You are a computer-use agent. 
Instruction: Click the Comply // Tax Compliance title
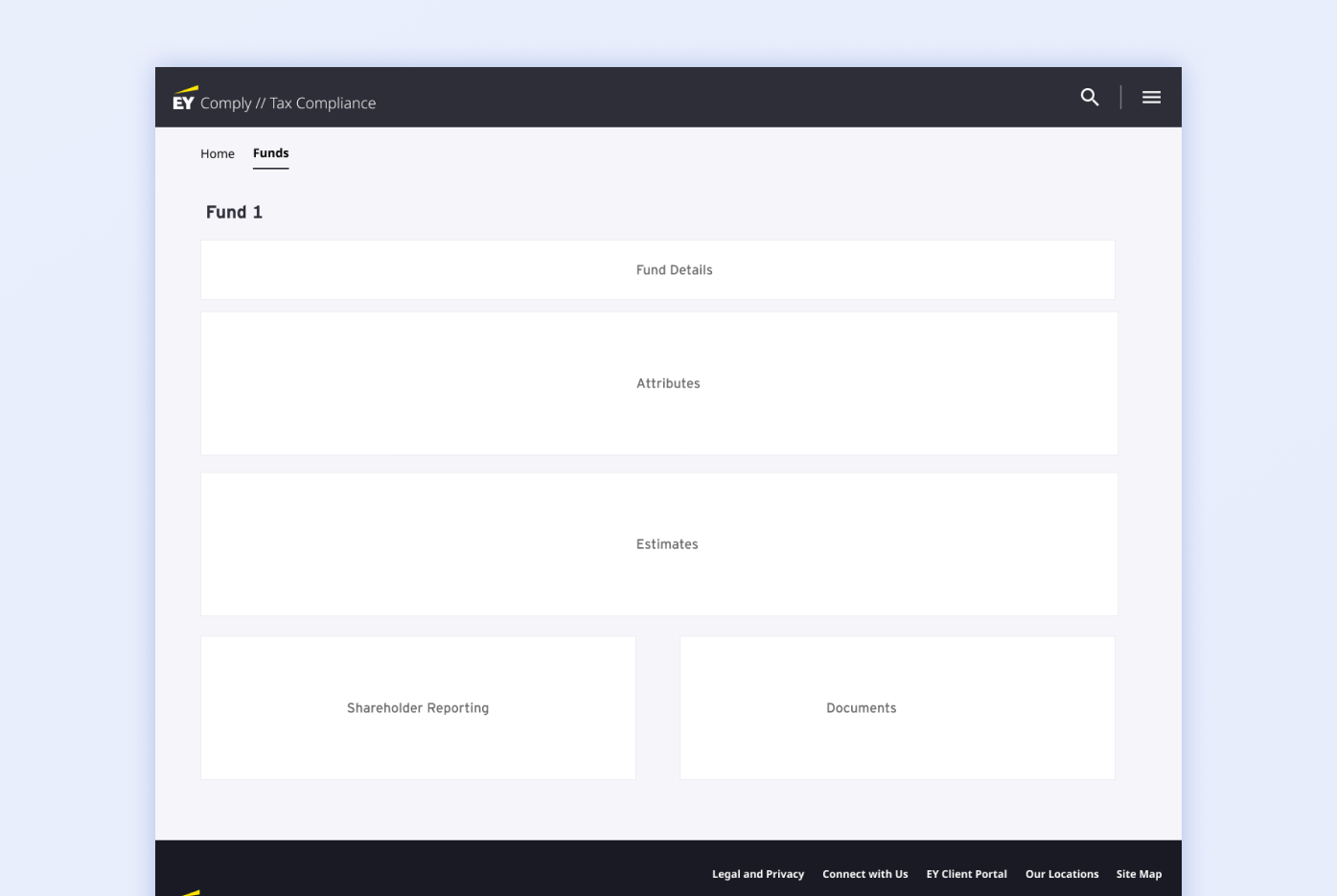(288, 103)
